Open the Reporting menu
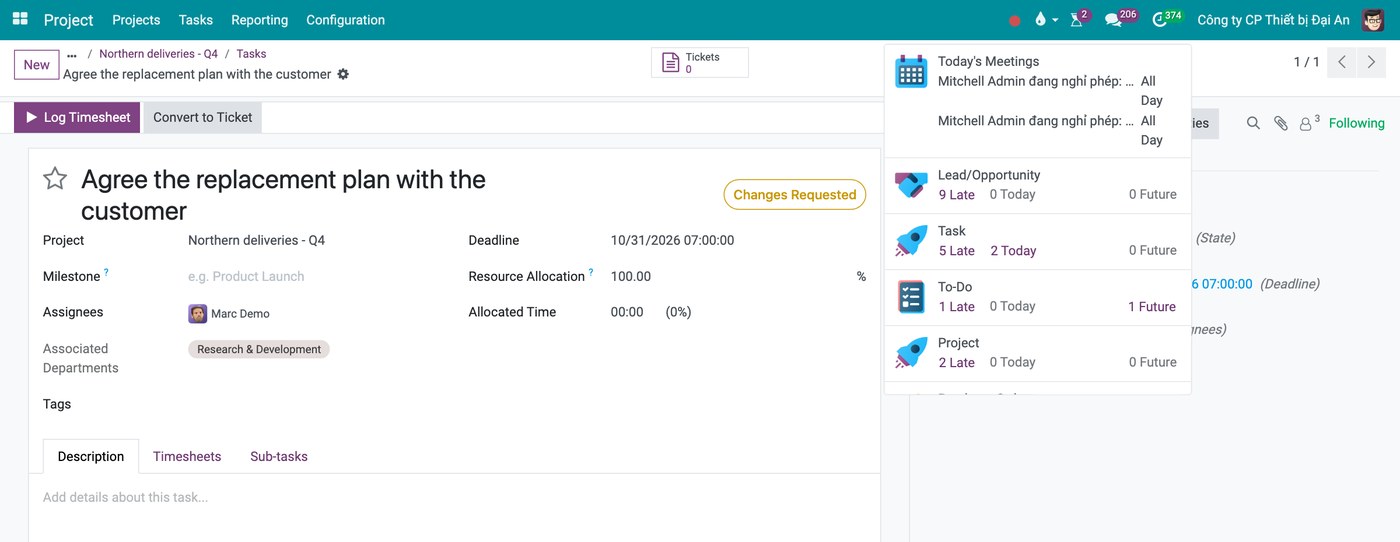The image size is (1400, 542). coord(259,20)
